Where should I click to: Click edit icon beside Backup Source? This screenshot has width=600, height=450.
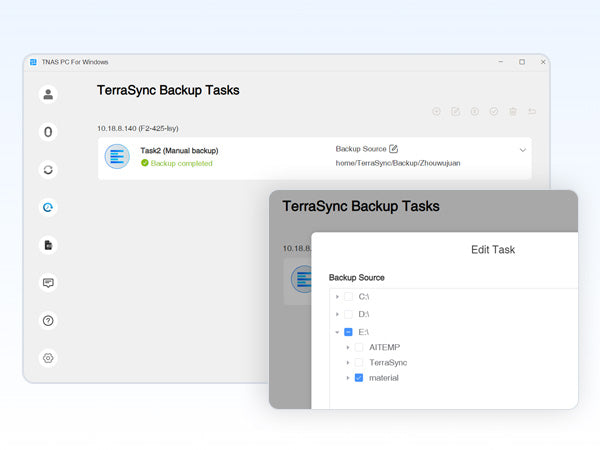(393, 149)
